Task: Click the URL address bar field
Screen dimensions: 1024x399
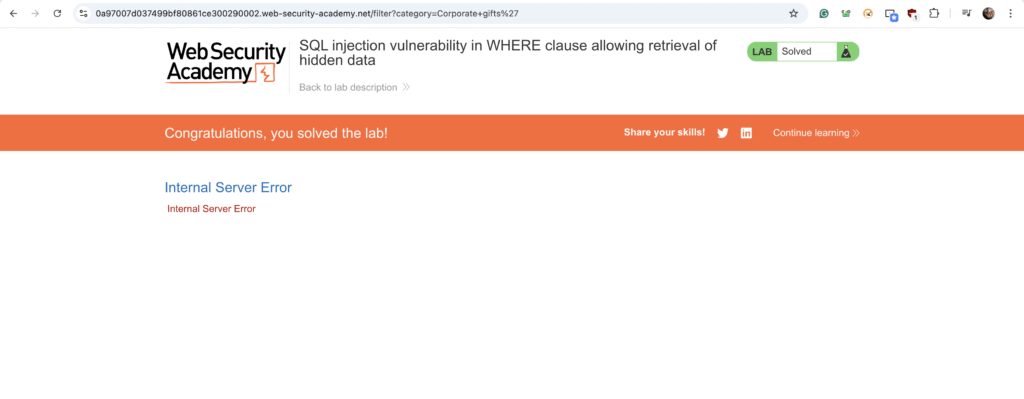Action: 431,13
